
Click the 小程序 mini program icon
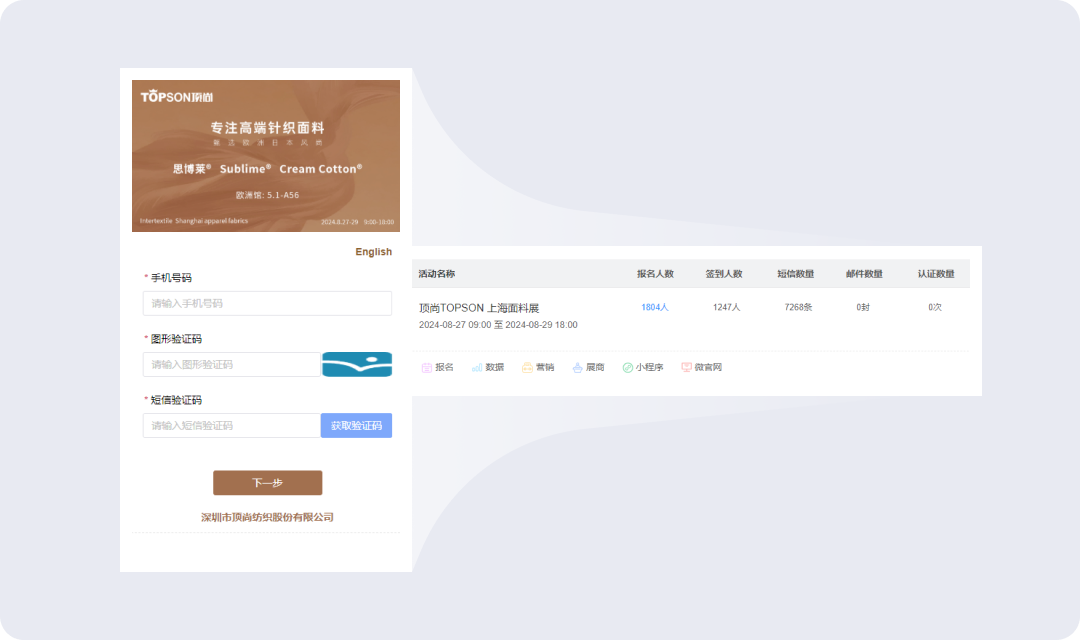coord(628,368)
